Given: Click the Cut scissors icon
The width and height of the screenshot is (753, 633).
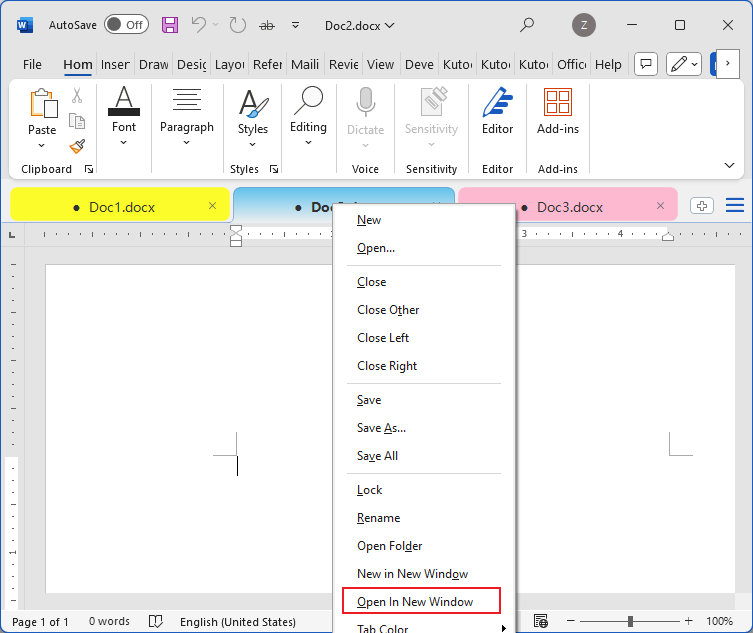Looking at the screenshot, I should click(77, 96).
